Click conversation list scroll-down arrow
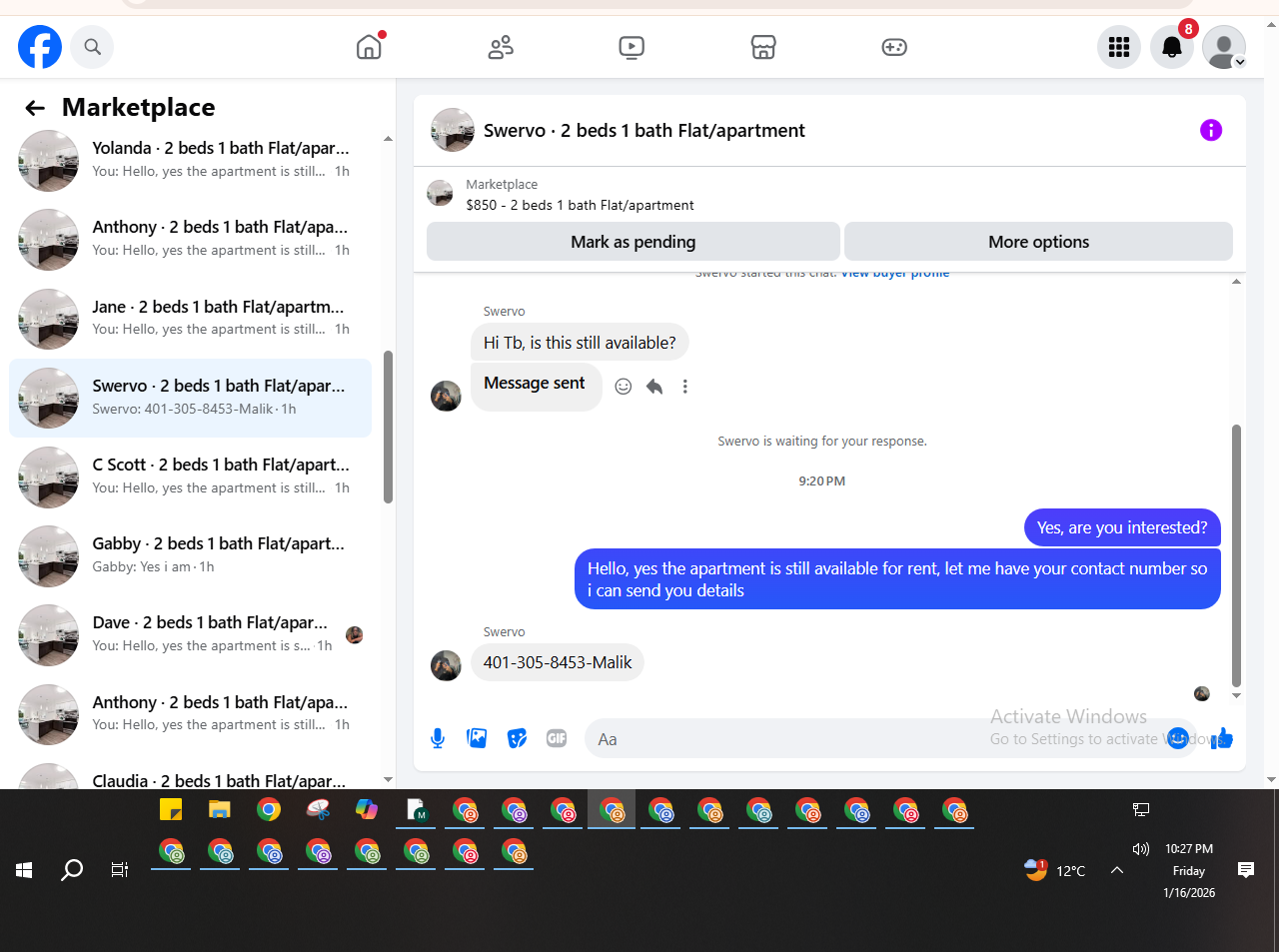This screenshot has height=952, width=1279. 388,780
